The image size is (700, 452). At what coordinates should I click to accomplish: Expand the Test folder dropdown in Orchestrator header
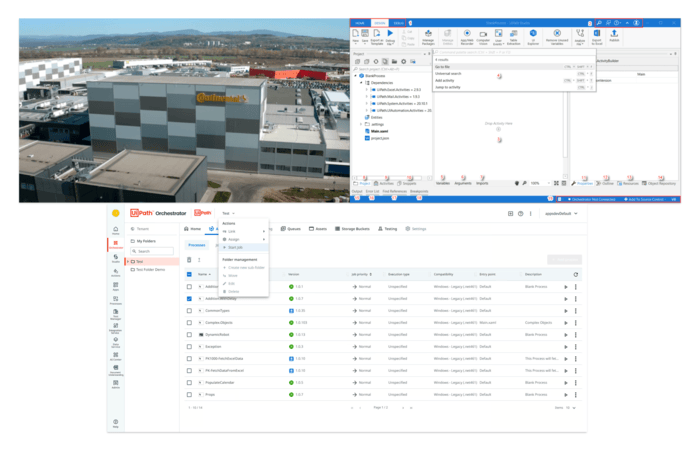pyautogui.click(x=229, y=213)
